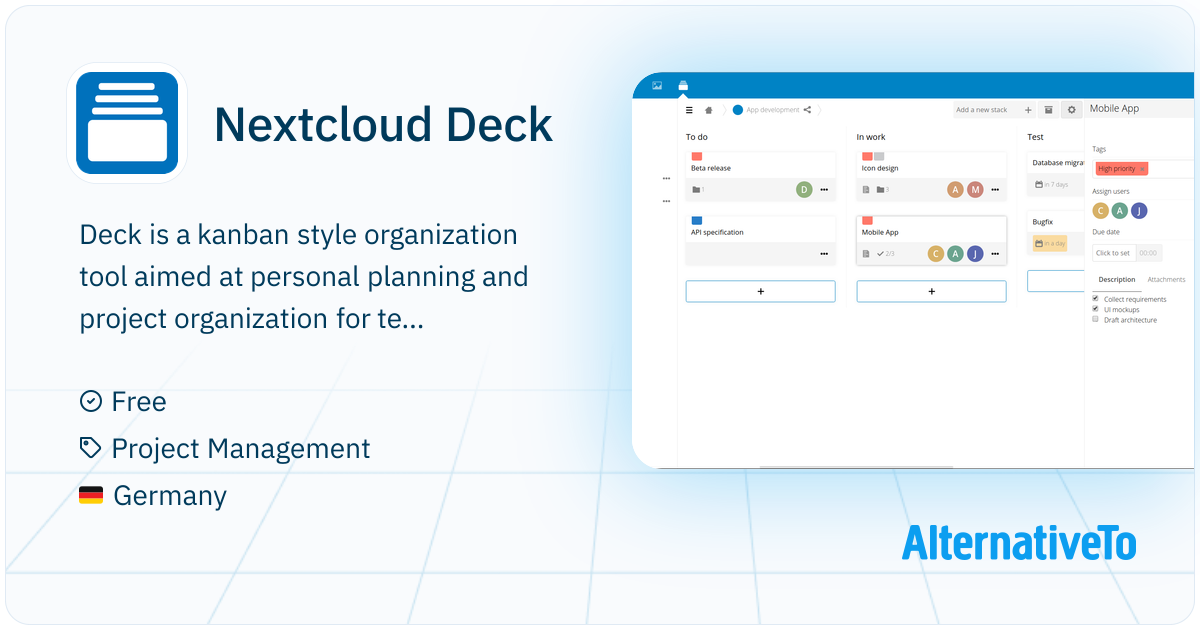Click the Test stack heading
Viewport: 1200px width, 630px height.
point(1035,137)
